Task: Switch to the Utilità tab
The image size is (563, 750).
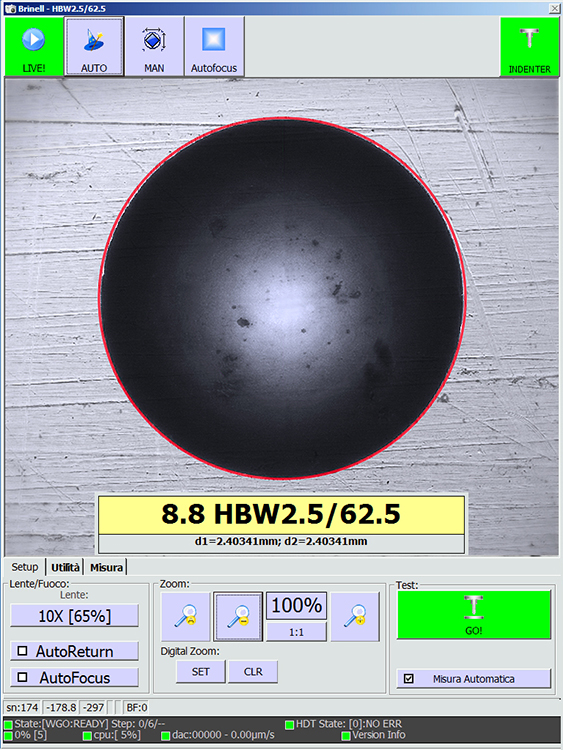Action: click(x=65, y=567)
